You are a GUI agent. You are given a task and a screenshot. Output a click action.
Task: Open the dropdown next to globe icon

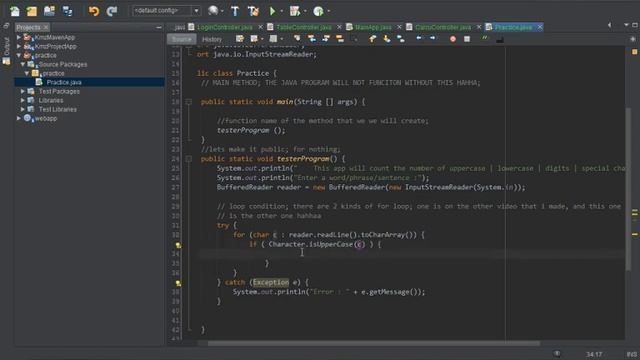click(x=222, y=11)
